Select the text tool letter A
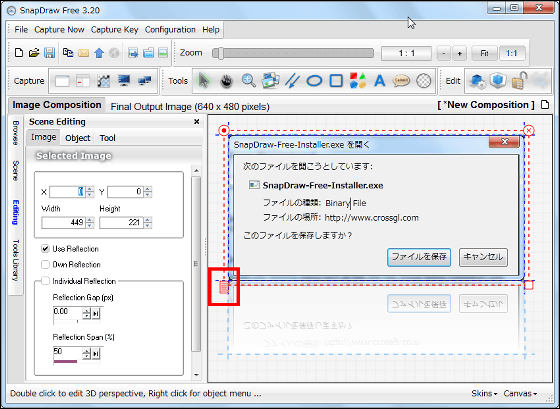The width and height of the screenshot is (560, 409). click(x=380, y=81)
